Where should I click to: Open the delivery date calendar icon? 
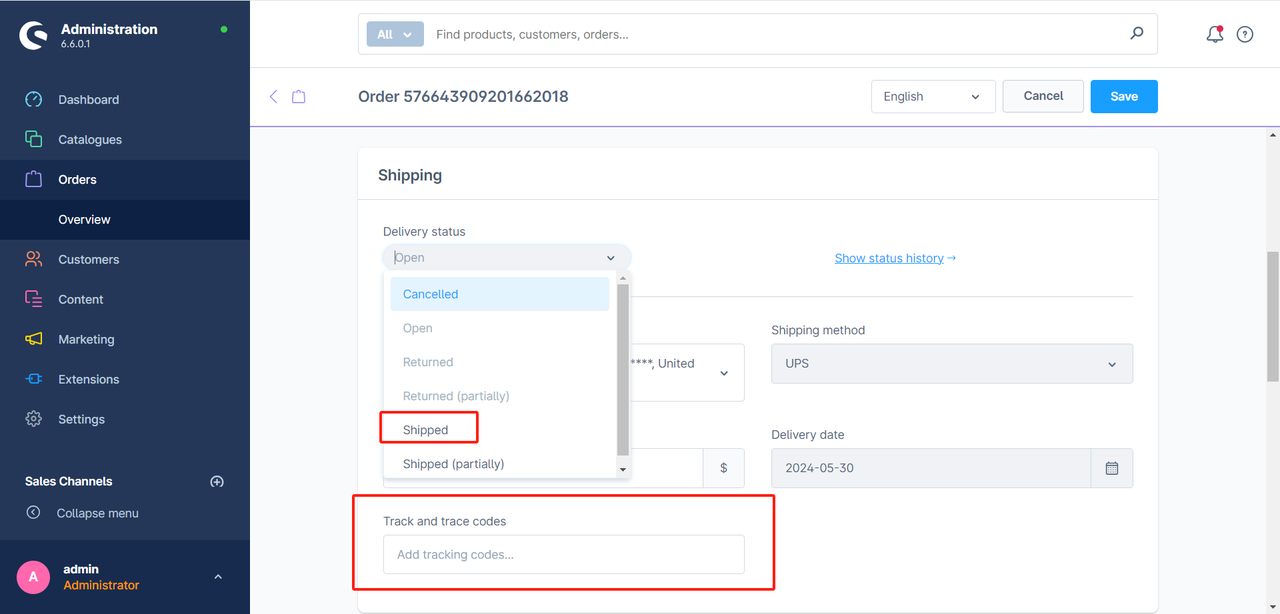1111,468
